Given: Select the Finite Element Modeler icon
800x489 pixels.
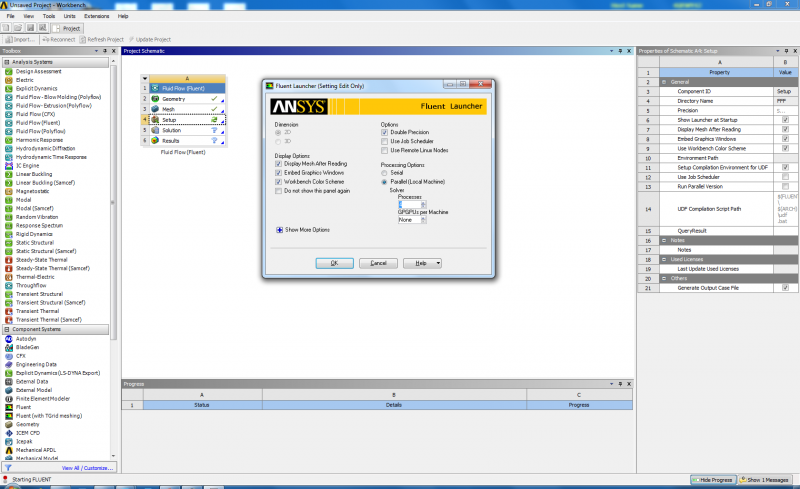Looking at the screenshot, I should click(9, 399).
